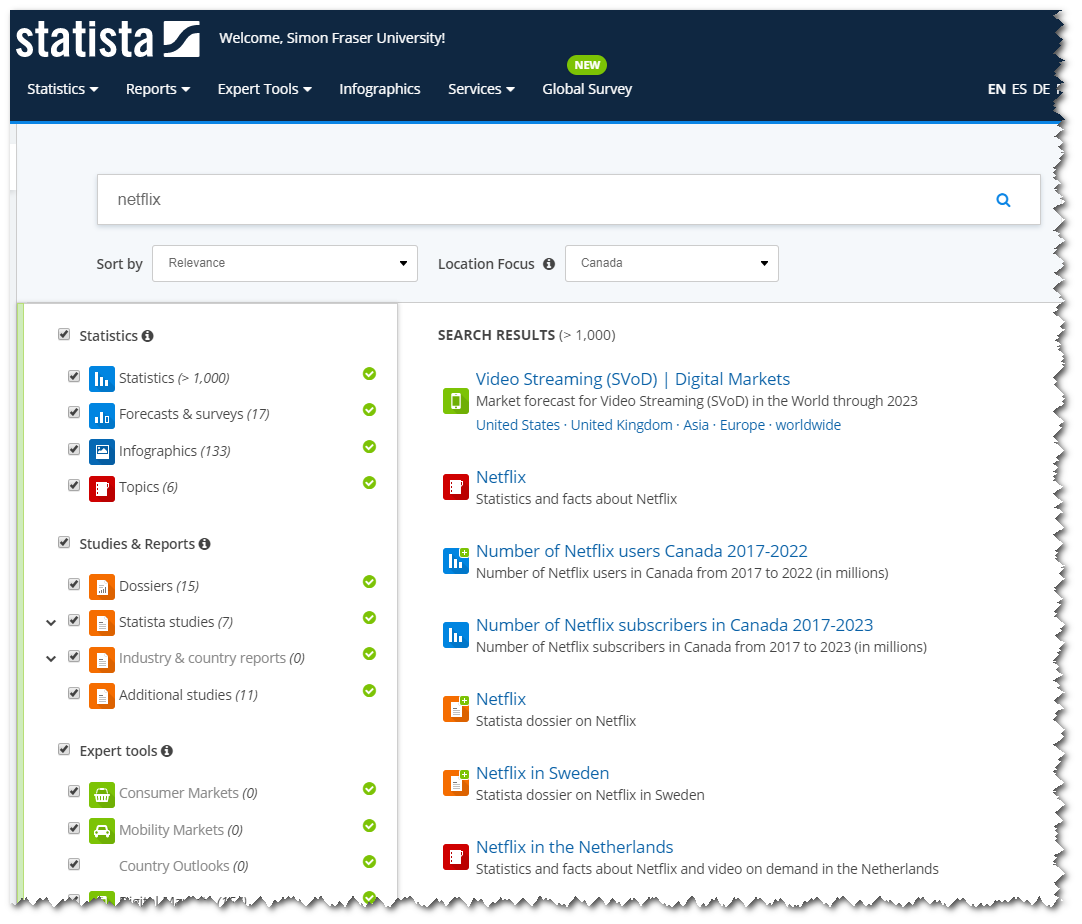Click the green NEW badge above Global Survey
Image resolution: width=1082 pixels, height=924 pixels.
click(587, 65)
